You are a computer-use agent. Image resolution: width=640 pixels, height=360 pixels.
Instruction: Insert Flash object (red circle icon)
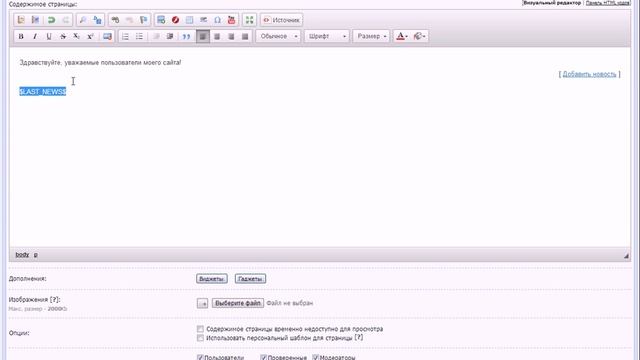pyautogui.click(x=176, y=20)
